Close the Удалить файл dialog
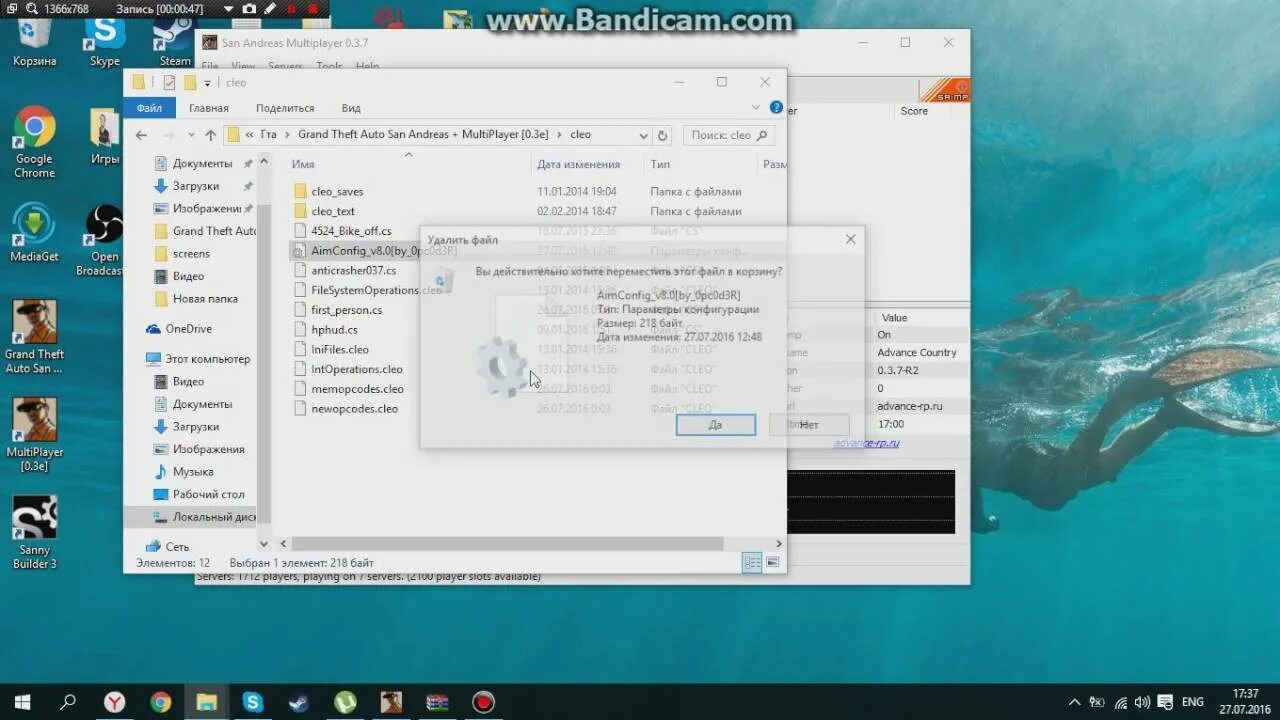Screen dimensions: 1280x720 850,239
